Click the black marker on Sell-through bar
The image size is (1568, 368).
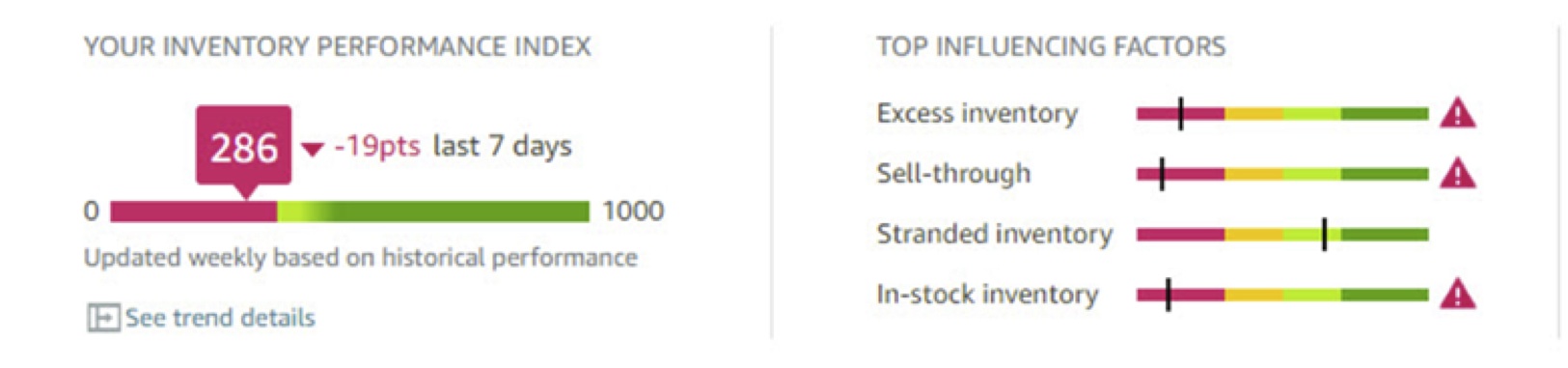tap(1162, 174)
